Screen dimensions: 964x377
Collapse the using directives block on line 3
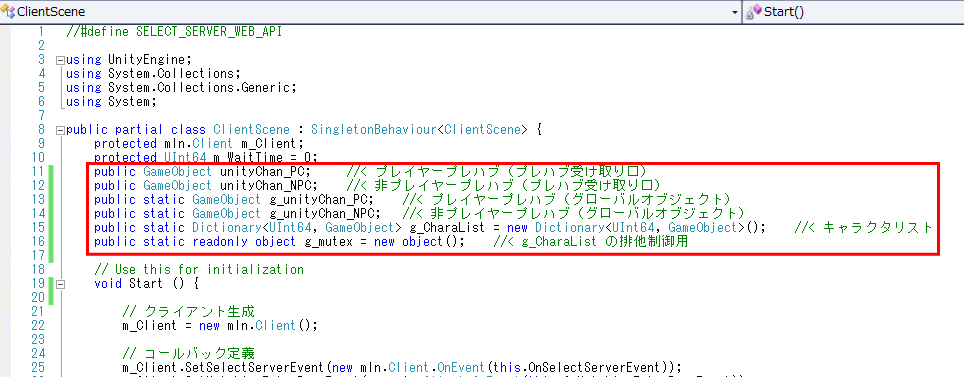(60, 60)
